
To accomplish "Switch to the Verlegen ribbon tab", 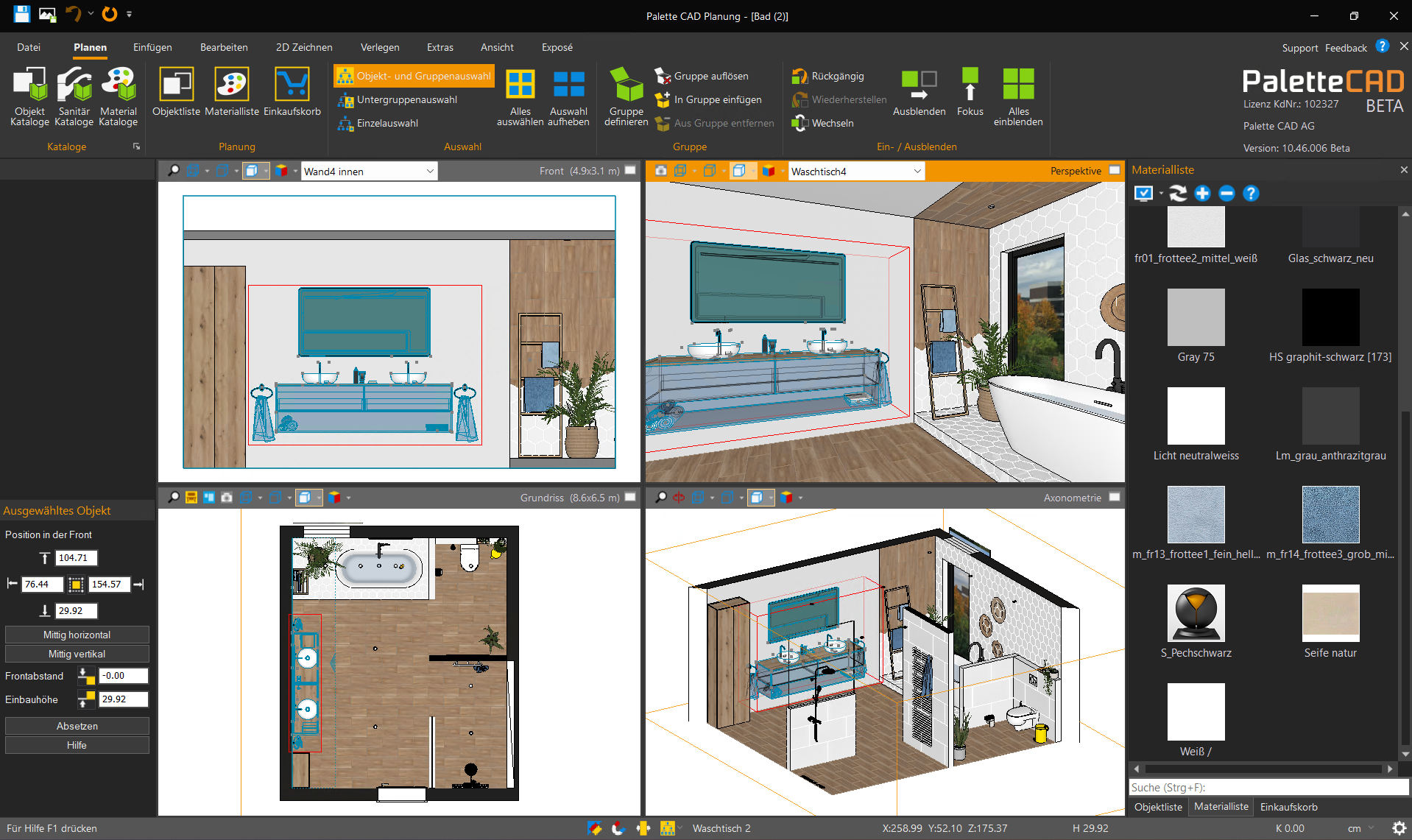I will pyautogui.click(x=380, y=47).
